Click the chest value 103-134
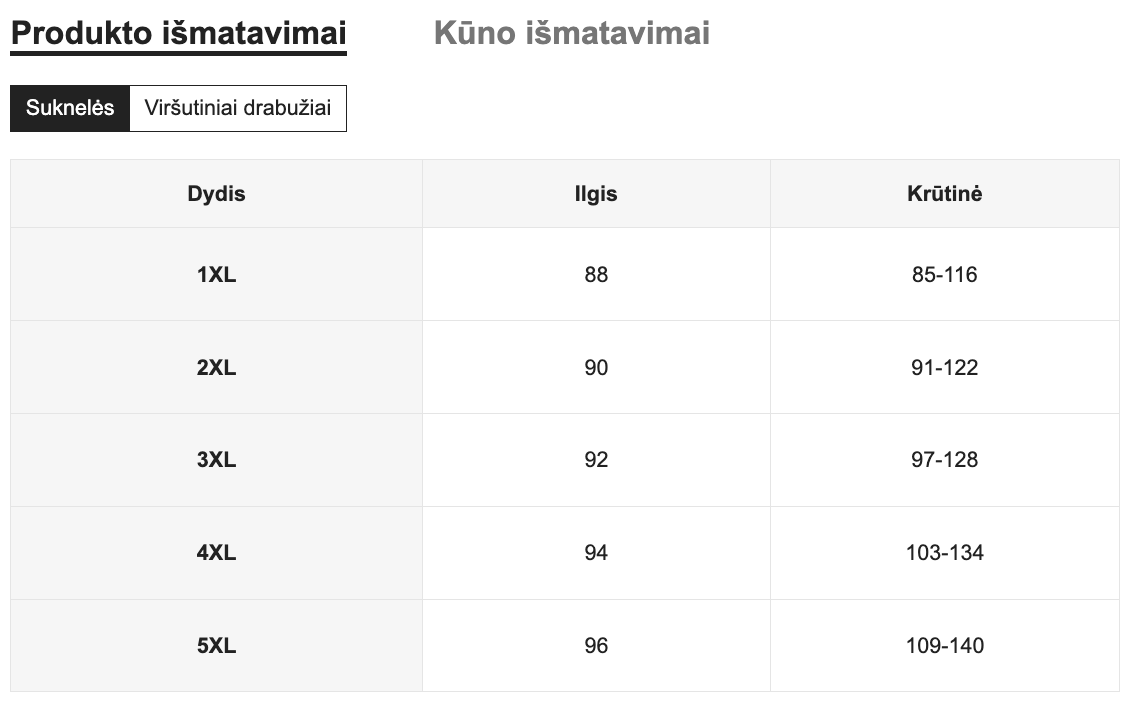 pos(944,553)
